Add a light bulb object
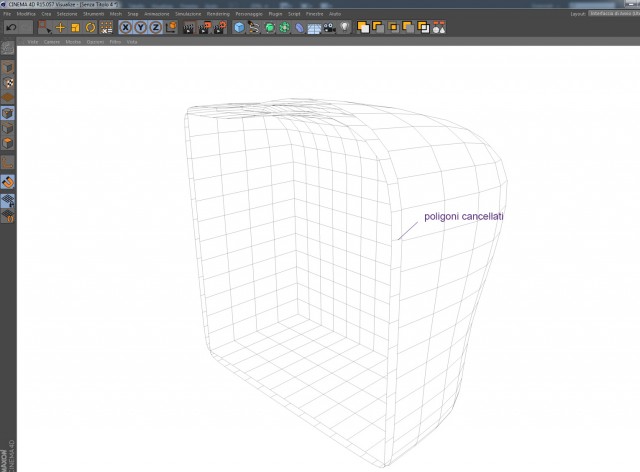640x472 pixels. (345, 27)
